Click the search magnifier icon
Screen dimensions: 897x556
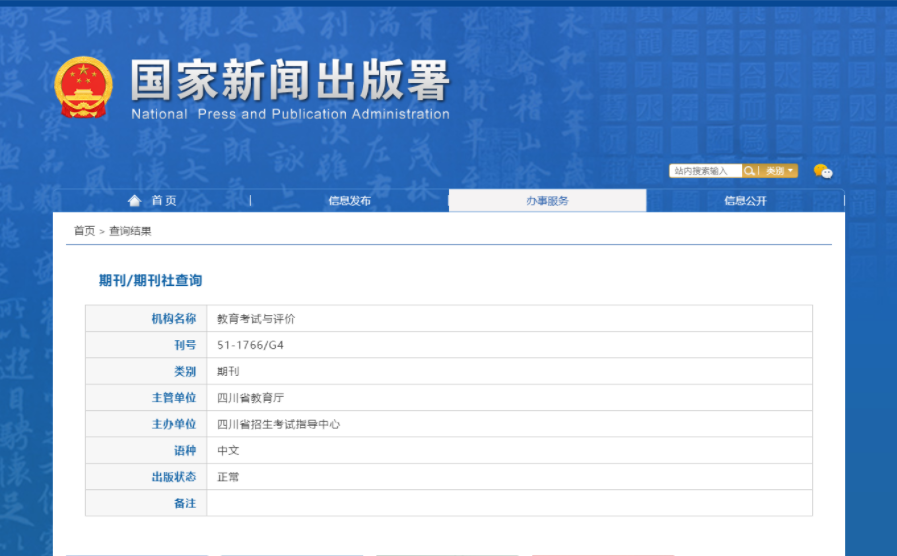749,171
